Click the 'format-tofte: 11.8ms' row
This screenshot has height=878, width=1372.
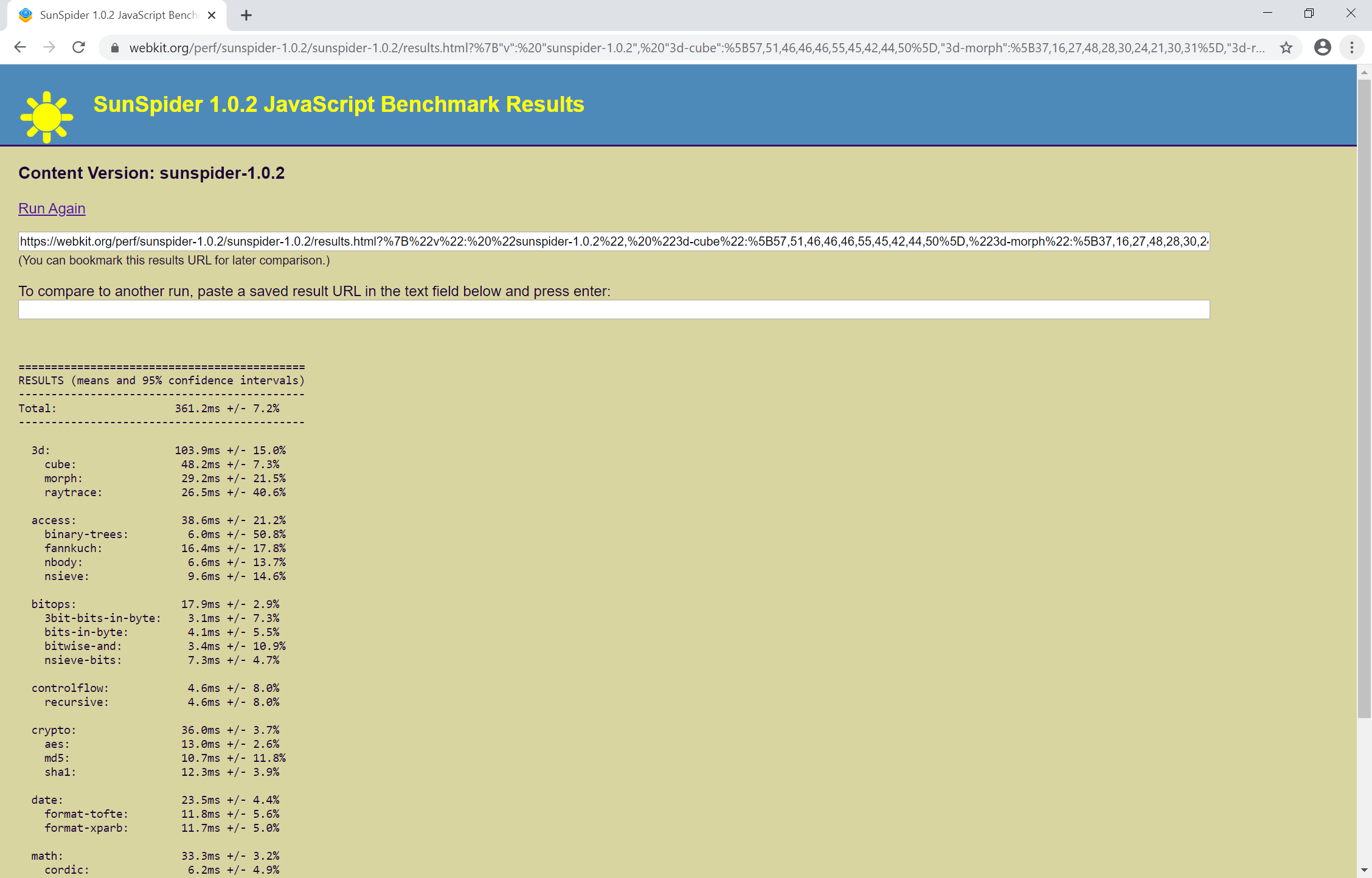point(162,814)
